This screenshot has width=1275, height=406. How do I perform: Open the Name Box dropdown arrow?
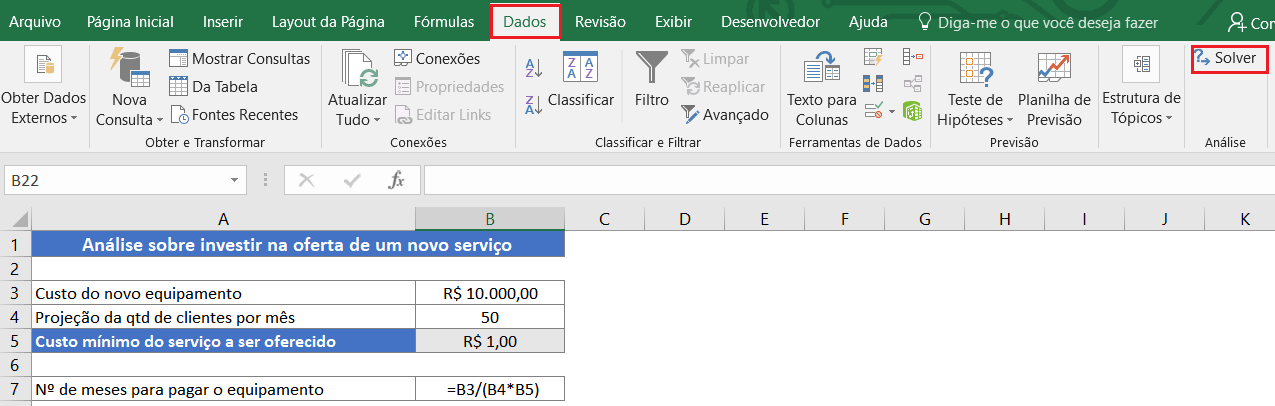pos(235,181)
